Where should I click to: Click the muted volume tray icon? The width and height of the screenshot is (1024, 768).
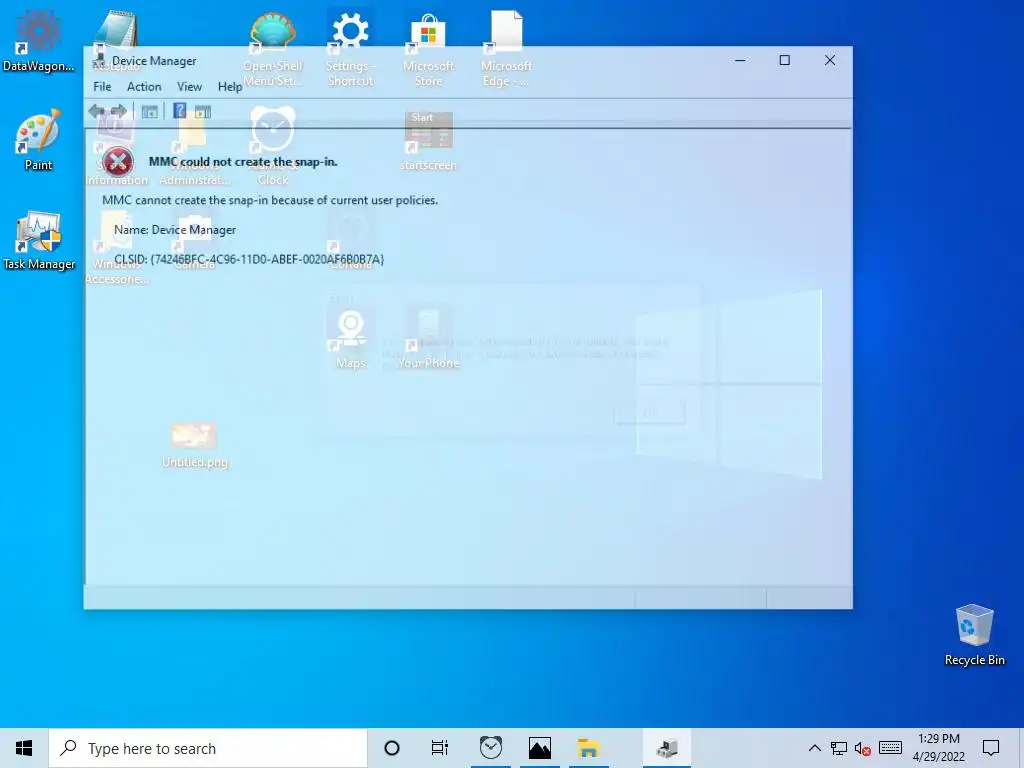click(x=863, y=748)
